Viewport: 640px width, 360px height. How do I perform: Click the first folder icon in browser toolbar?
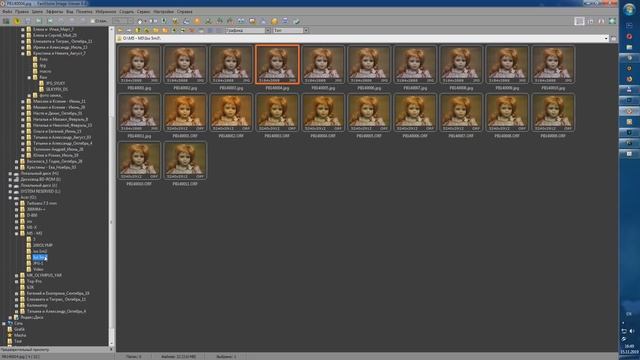tap(120, 30)
